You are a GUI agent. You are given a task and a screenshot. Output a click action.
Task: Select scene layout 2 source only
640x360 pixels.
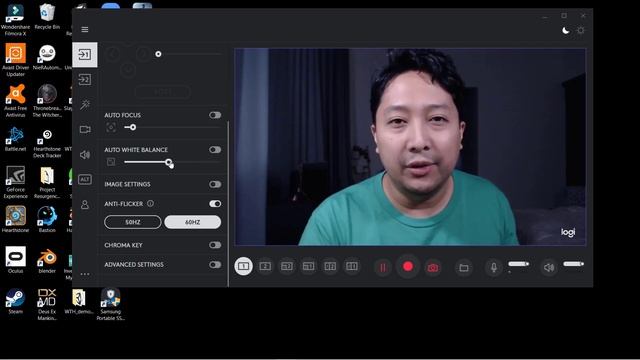265,266
